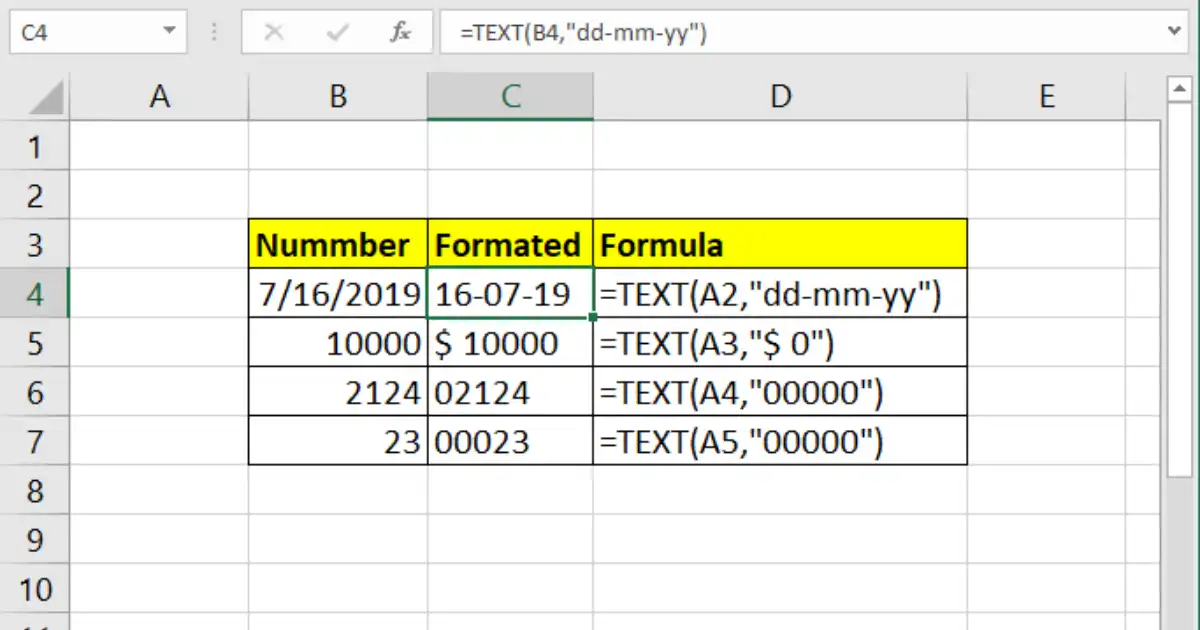
Task: Click the formula bar options dots handle
Action: tap(213, 33)
